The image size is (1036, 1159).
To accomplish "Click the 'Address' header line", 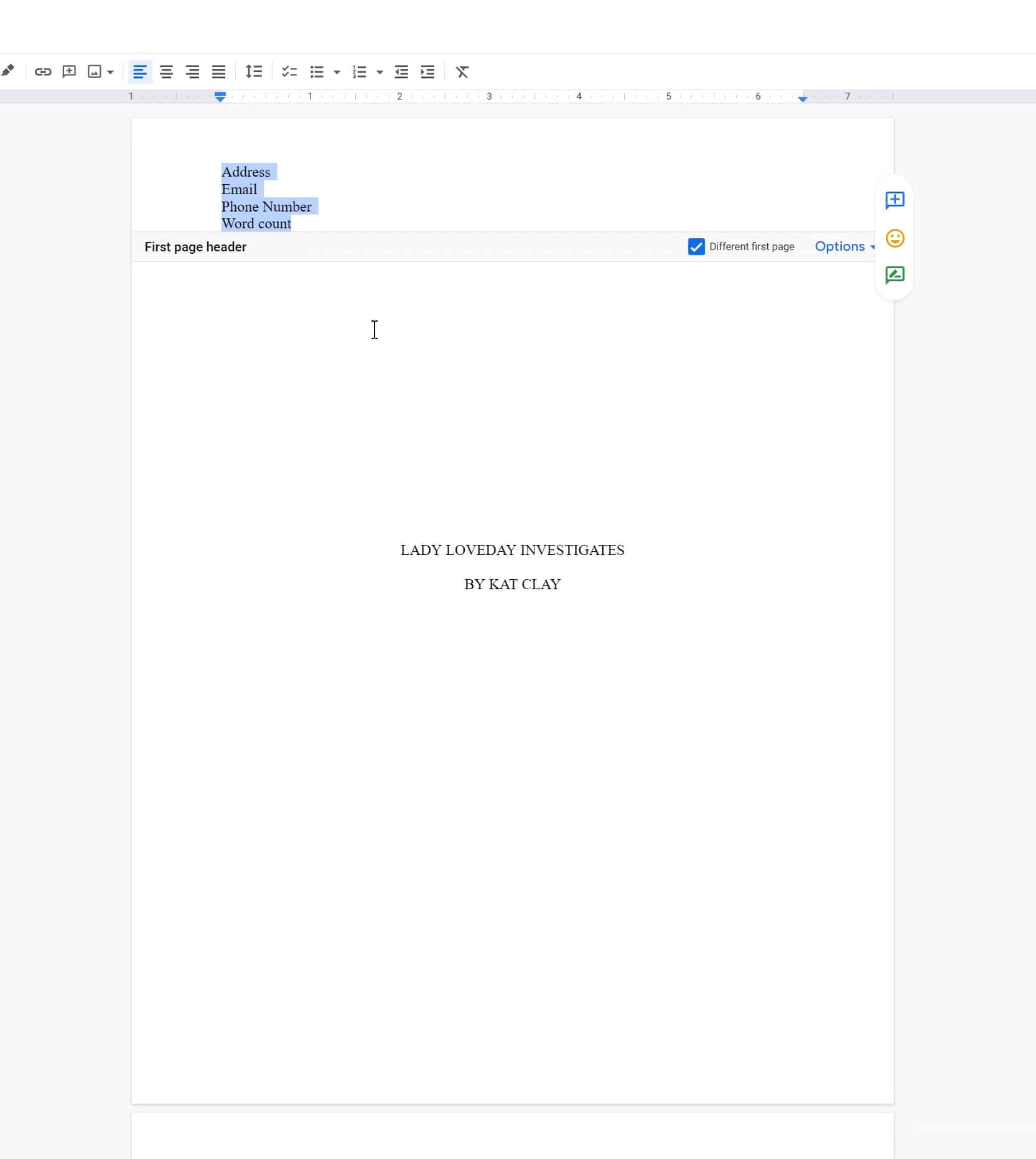I will coord(246,172).
